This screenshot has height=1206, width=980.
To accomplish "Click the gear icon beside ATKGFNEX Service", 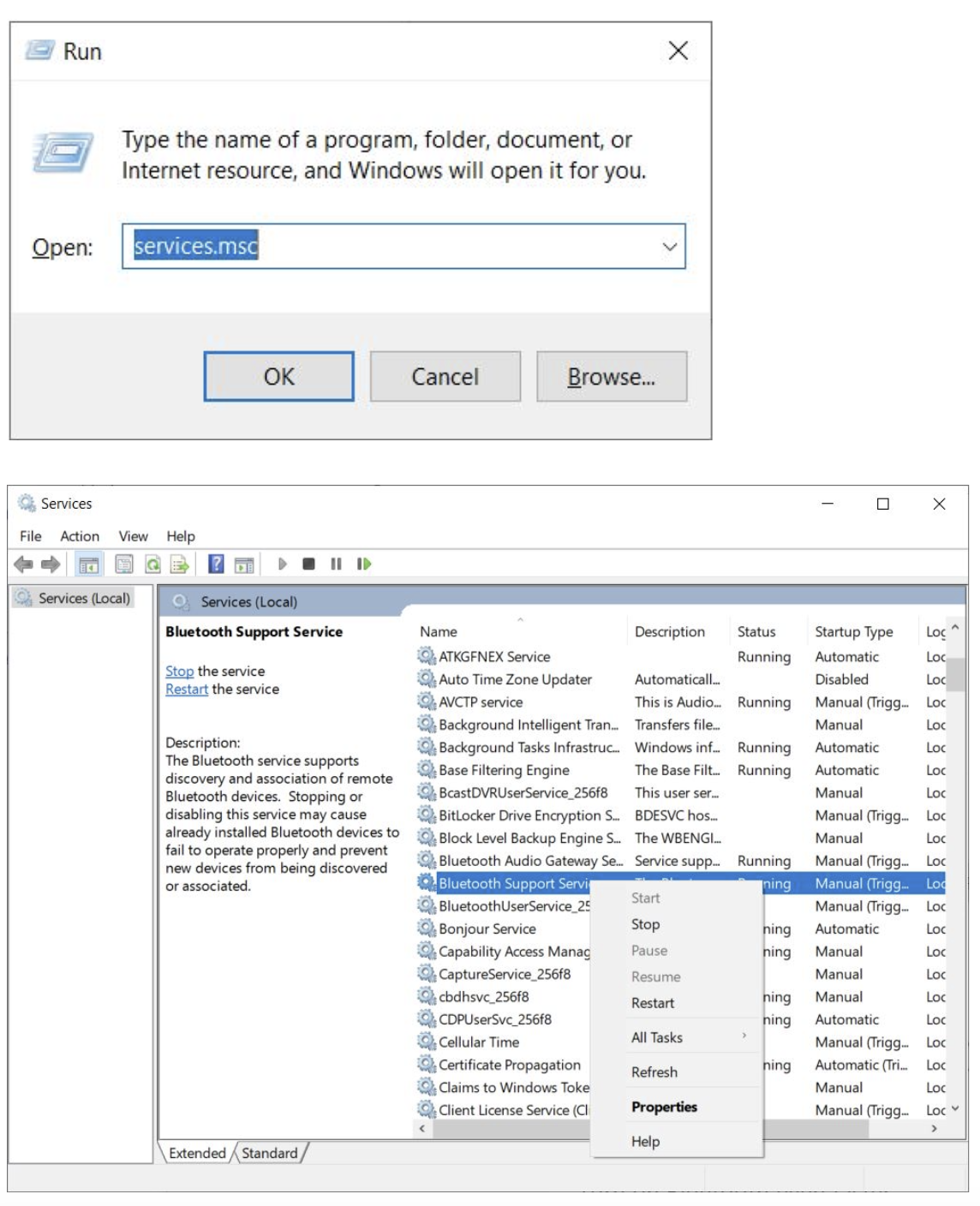I will point(427,656).
